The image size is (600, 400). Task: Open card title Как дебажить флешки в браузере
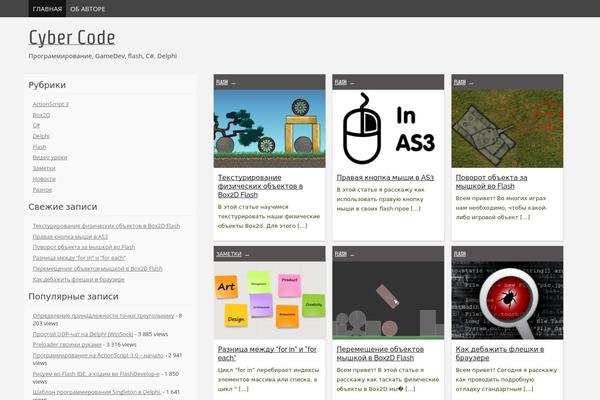click(x=500, y=354)
